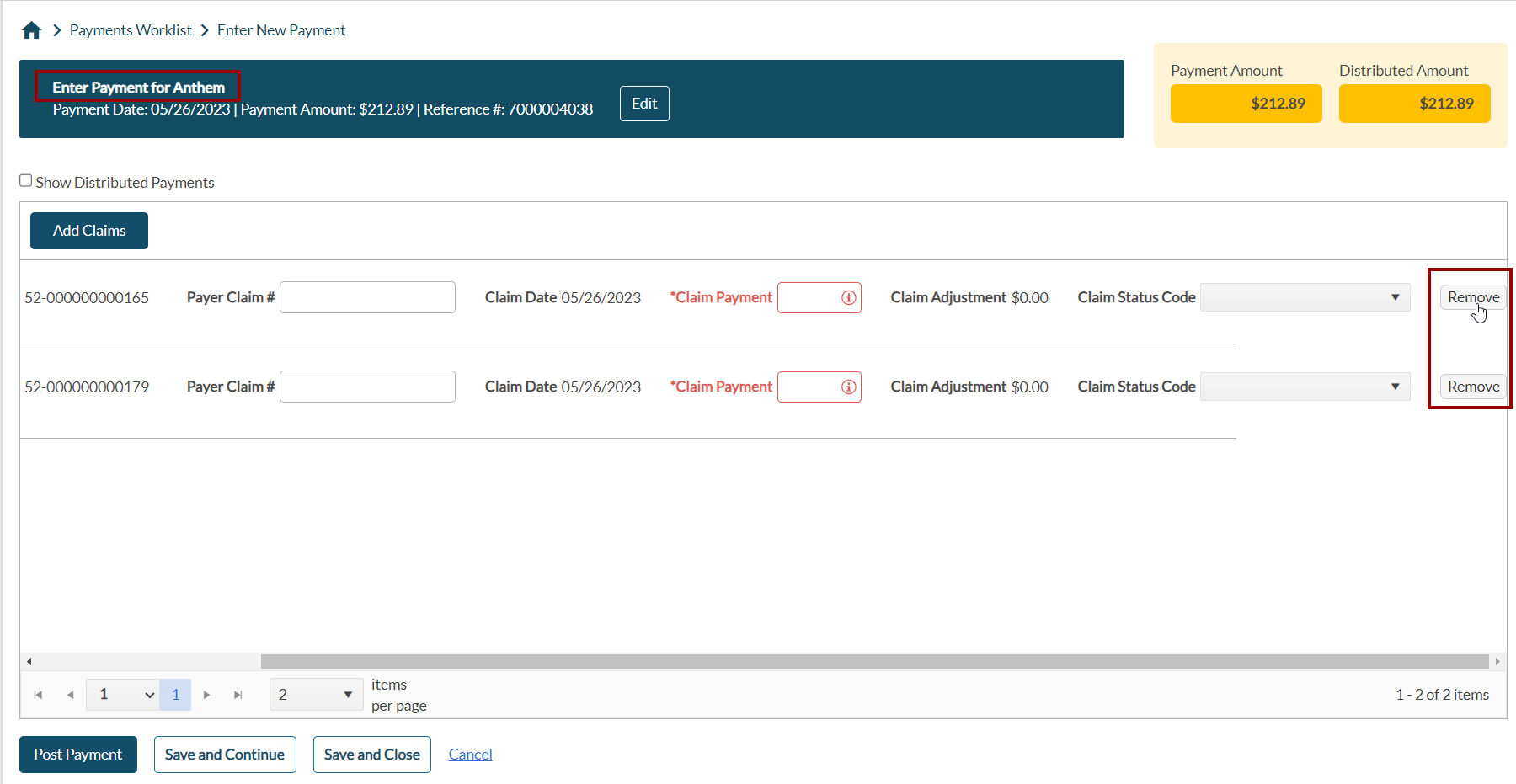Open the page number selector dropdown
The image size is (1516, 784).
click(123, 695)
